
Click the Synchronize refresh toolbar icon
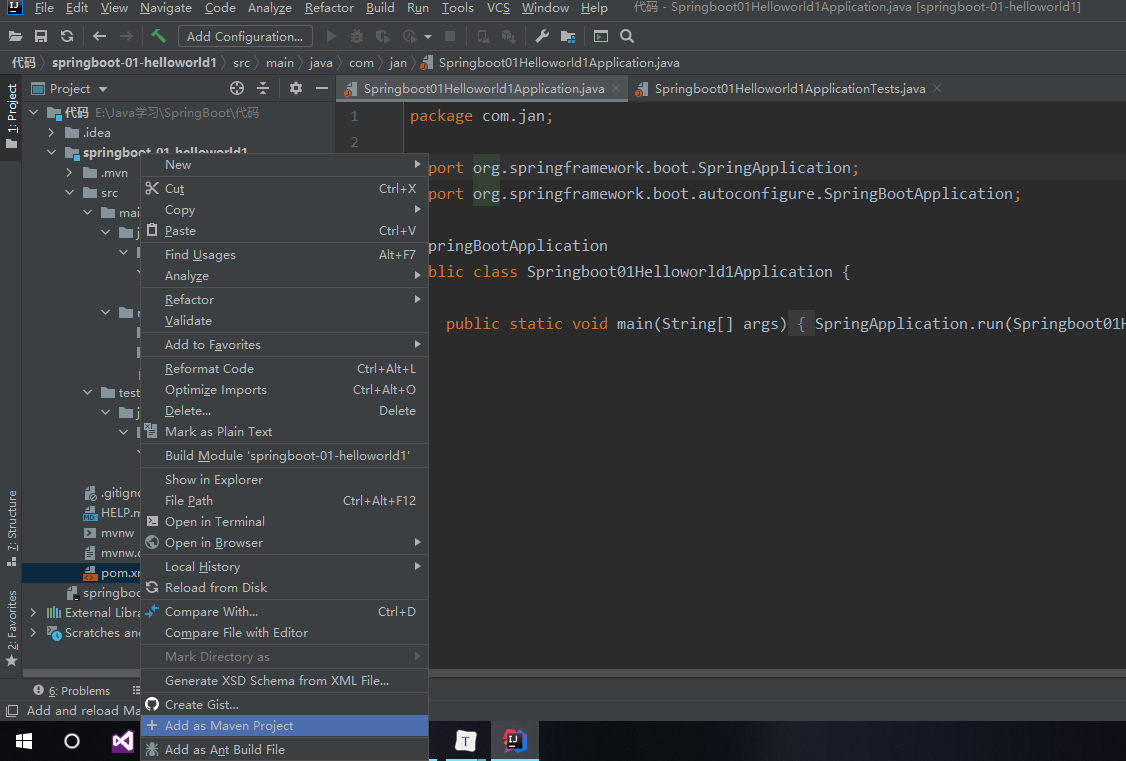coord(67,37)
